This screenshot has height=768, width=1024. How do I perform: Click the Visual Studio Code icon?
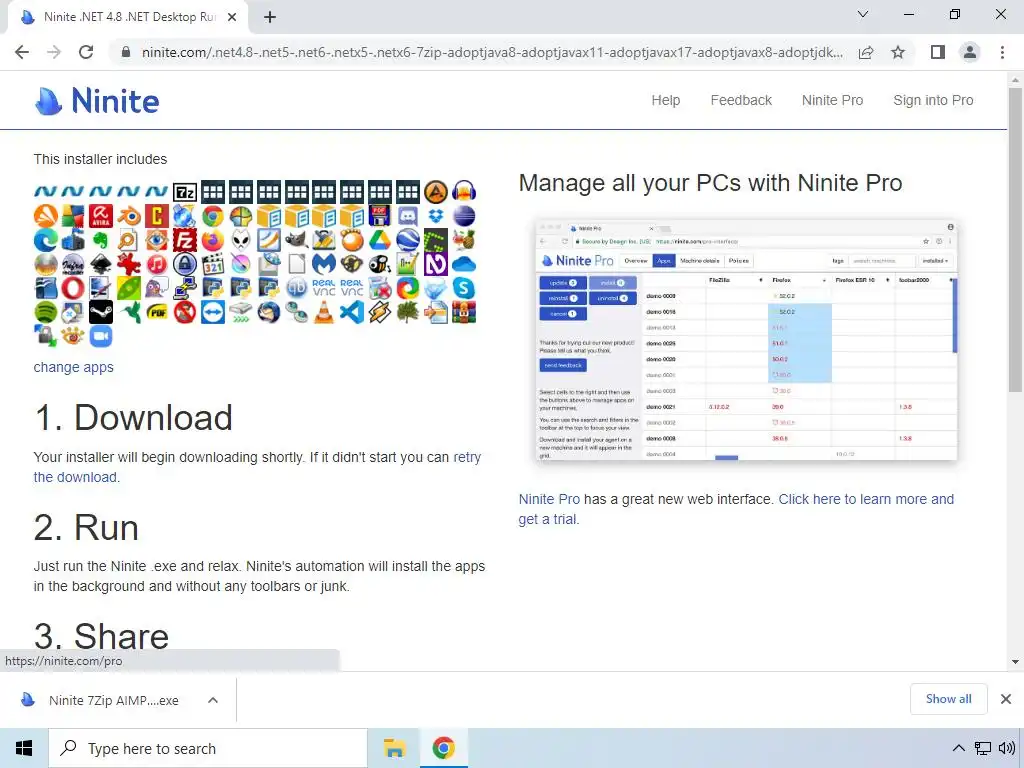pyautogui.click(x=352, y=312)
